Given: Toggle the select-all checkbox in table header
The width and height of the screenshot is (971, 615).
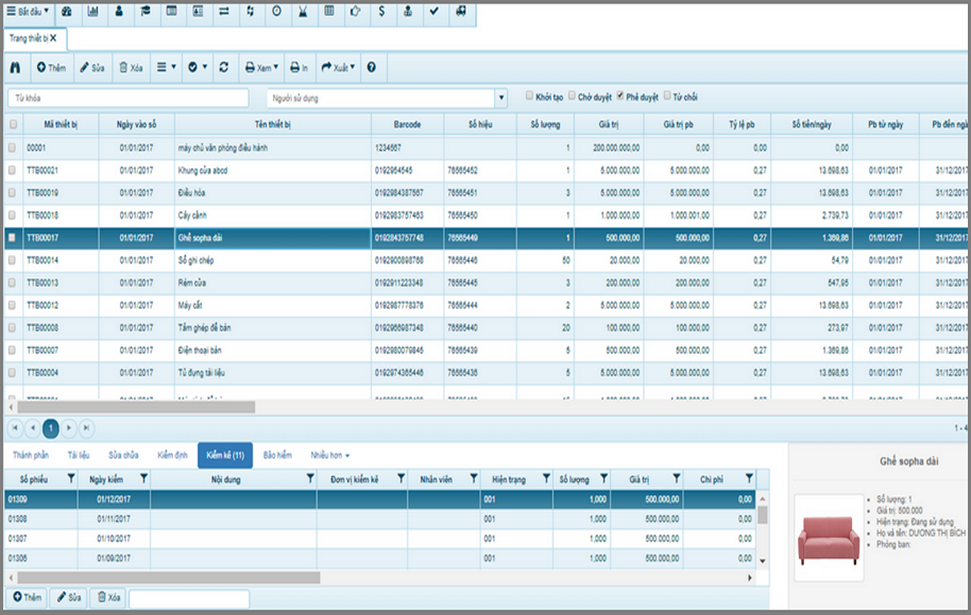Looking at the screenshot, I should point(13,124).
